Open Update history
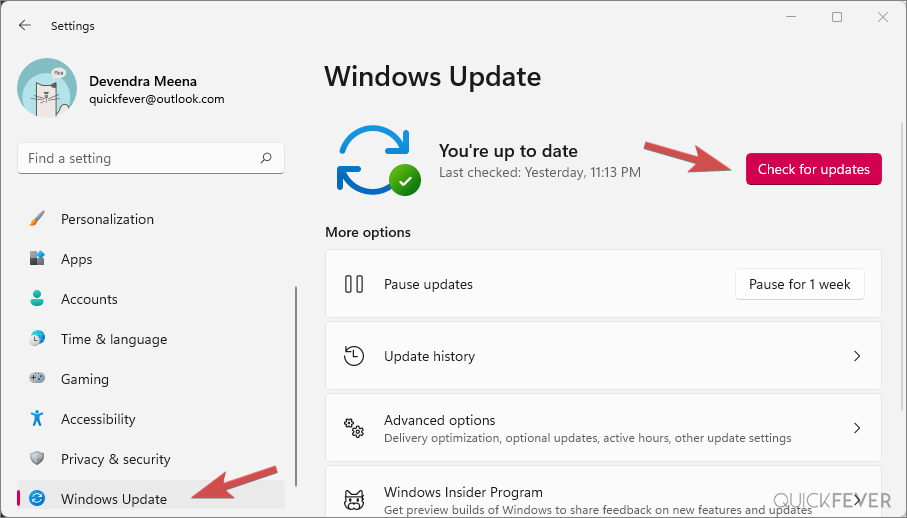This screenshot has height=518, width=907. 603,356
